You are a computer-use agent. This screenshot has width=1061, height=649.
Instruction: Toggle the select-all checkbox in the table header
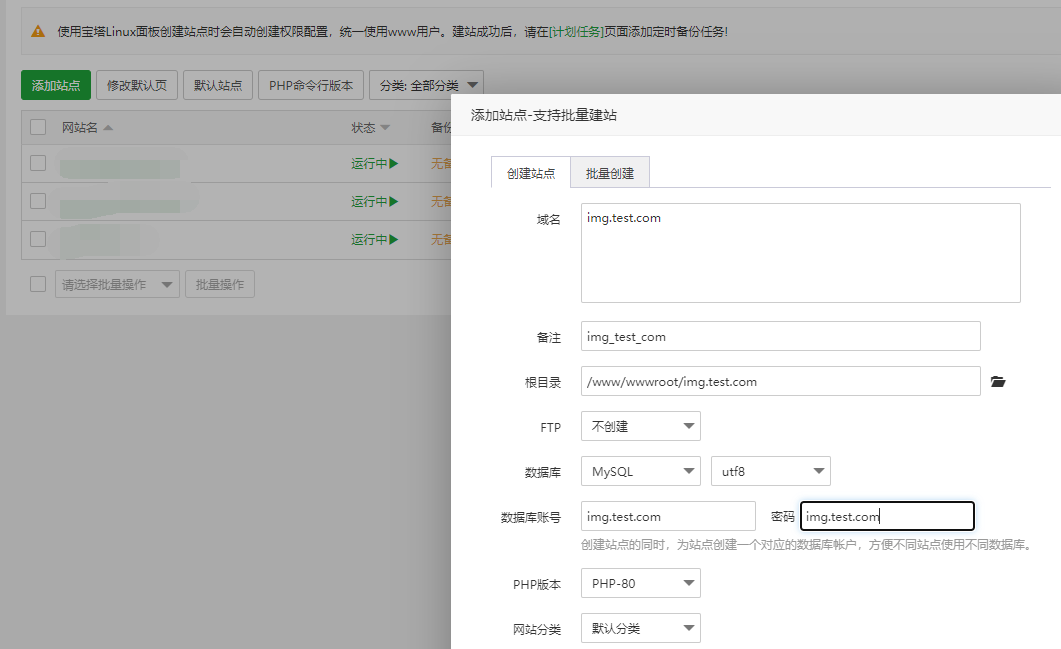click(x=37, y=127)
